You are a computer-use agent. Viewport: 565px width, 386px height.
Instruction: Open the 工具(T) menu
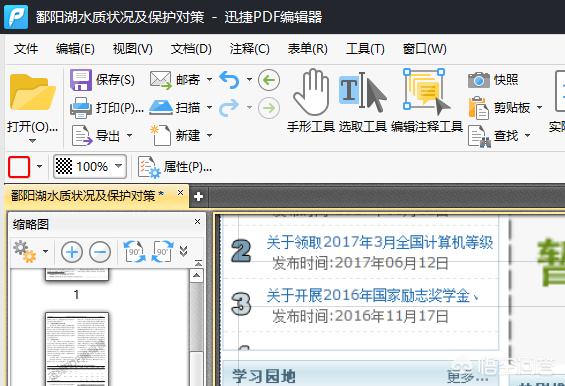click(x=365, y=49)
